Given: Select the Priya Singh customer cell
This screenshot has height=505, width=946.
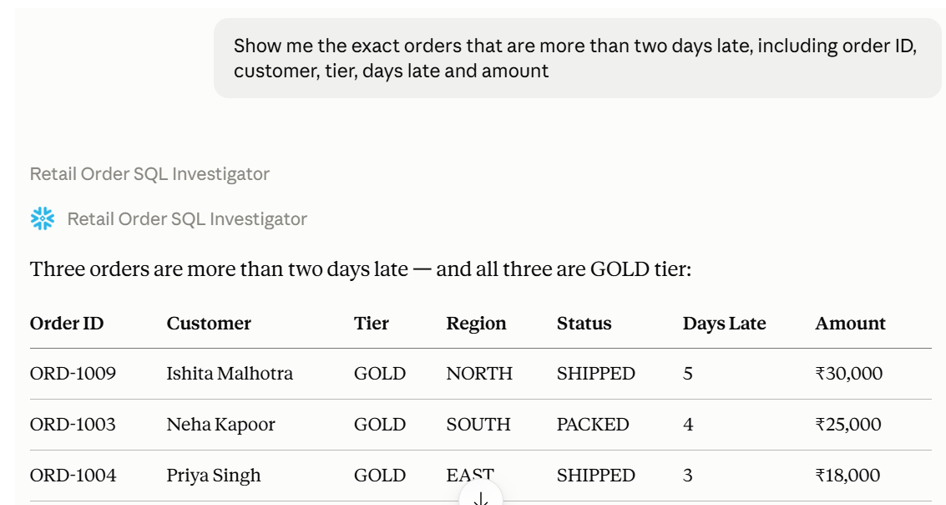Looking at the screenshot, I should click(214, 476).
